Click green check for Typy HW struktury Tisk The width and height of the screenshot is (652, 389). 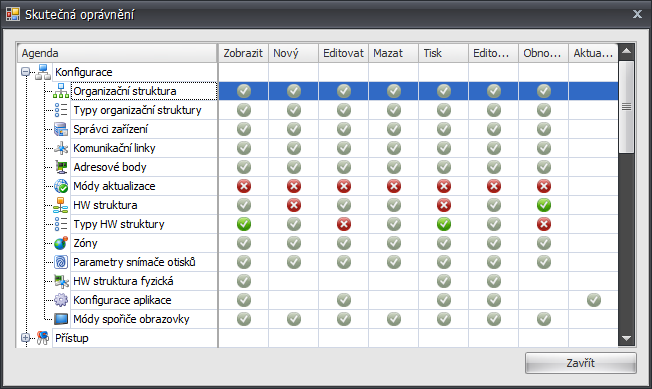[444, 224]
